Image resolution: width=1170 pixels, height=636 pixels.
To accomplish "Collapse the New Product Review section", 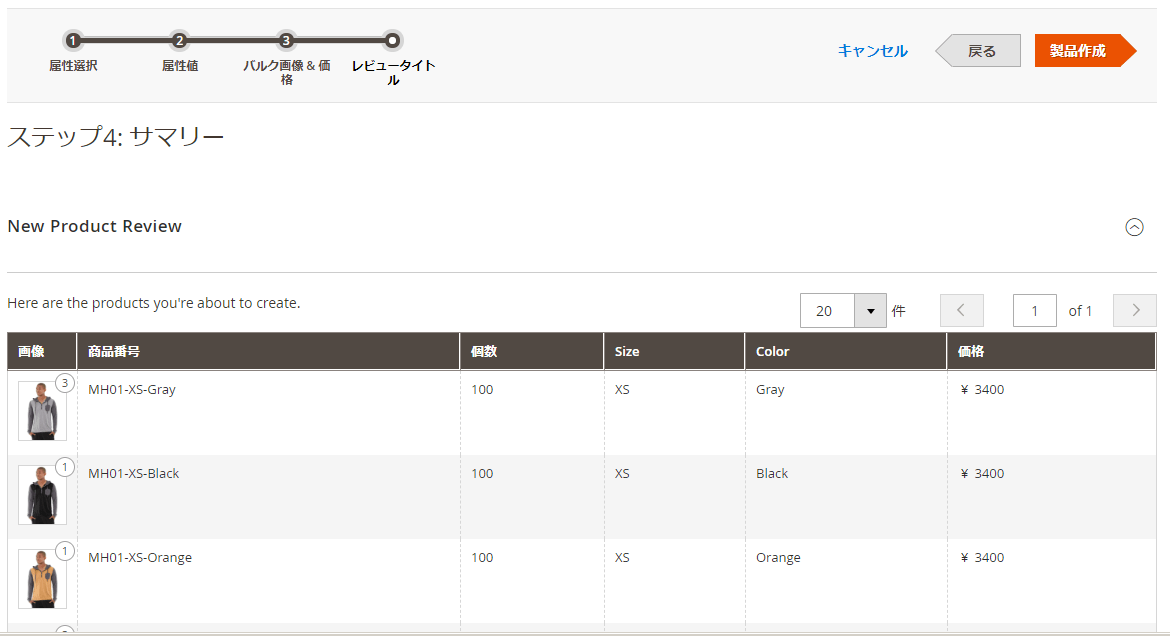I will point(1135,227).
